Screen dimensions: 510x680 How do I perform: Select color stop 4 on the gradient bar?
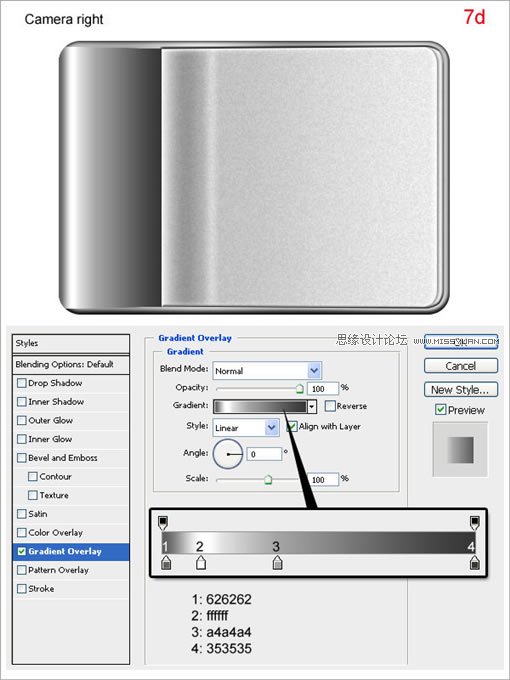coord(475,563)
